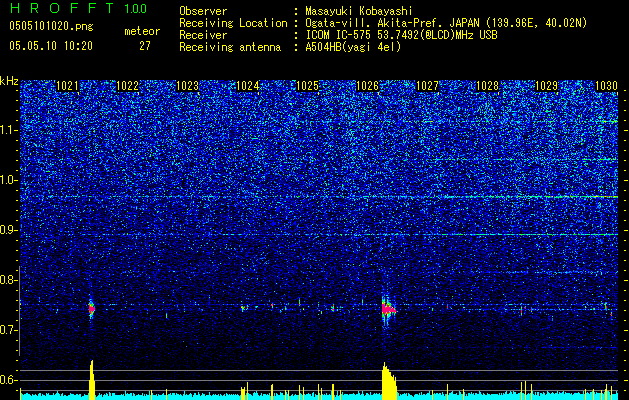Click the 1.0 kHz axis tick label
The width and height of the screenshot is (629, 400).
click(9, 180)
